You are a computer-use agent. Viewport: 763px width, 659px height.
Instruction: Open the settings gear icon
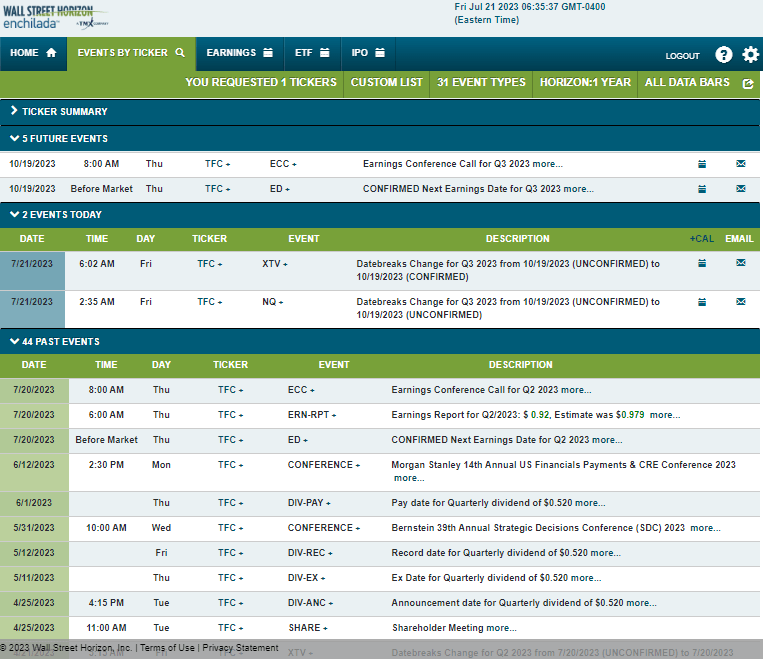click(x=750, y=55)
